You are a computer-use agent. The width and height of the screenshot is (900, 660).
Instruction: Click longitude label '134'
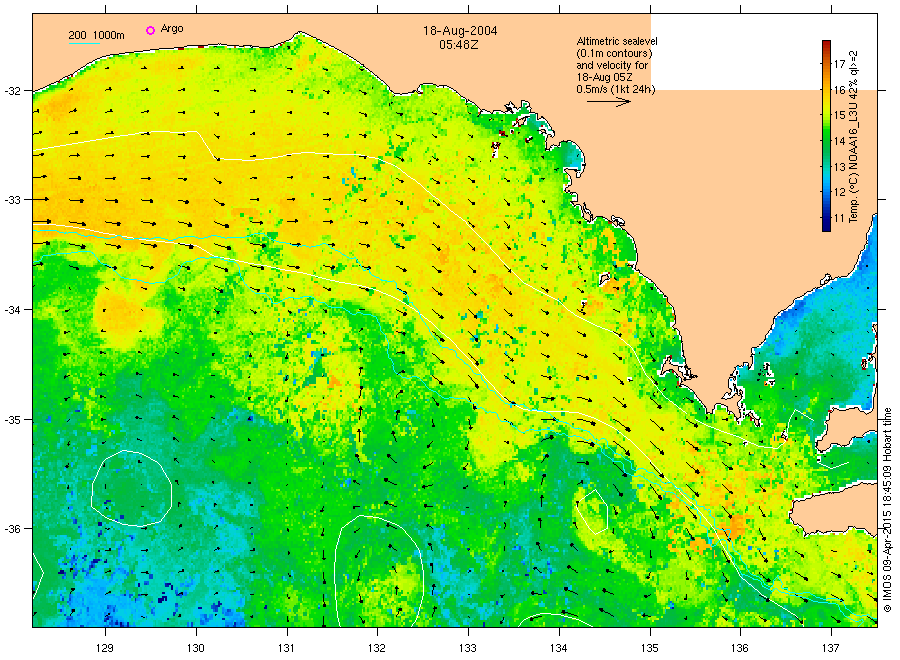pos(559,648)
